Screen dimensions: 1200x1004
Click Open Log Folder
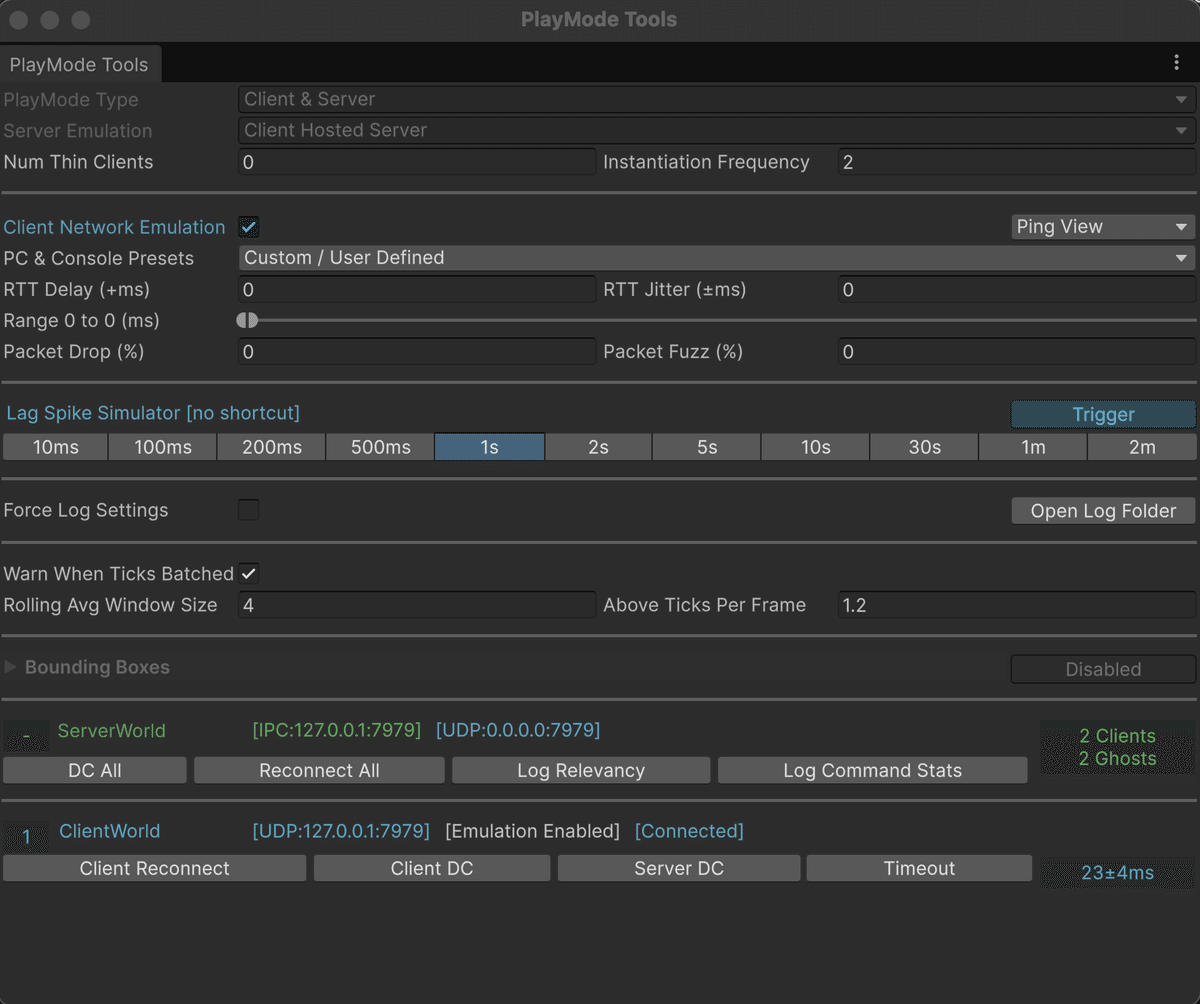click(x=1101, y=510)
